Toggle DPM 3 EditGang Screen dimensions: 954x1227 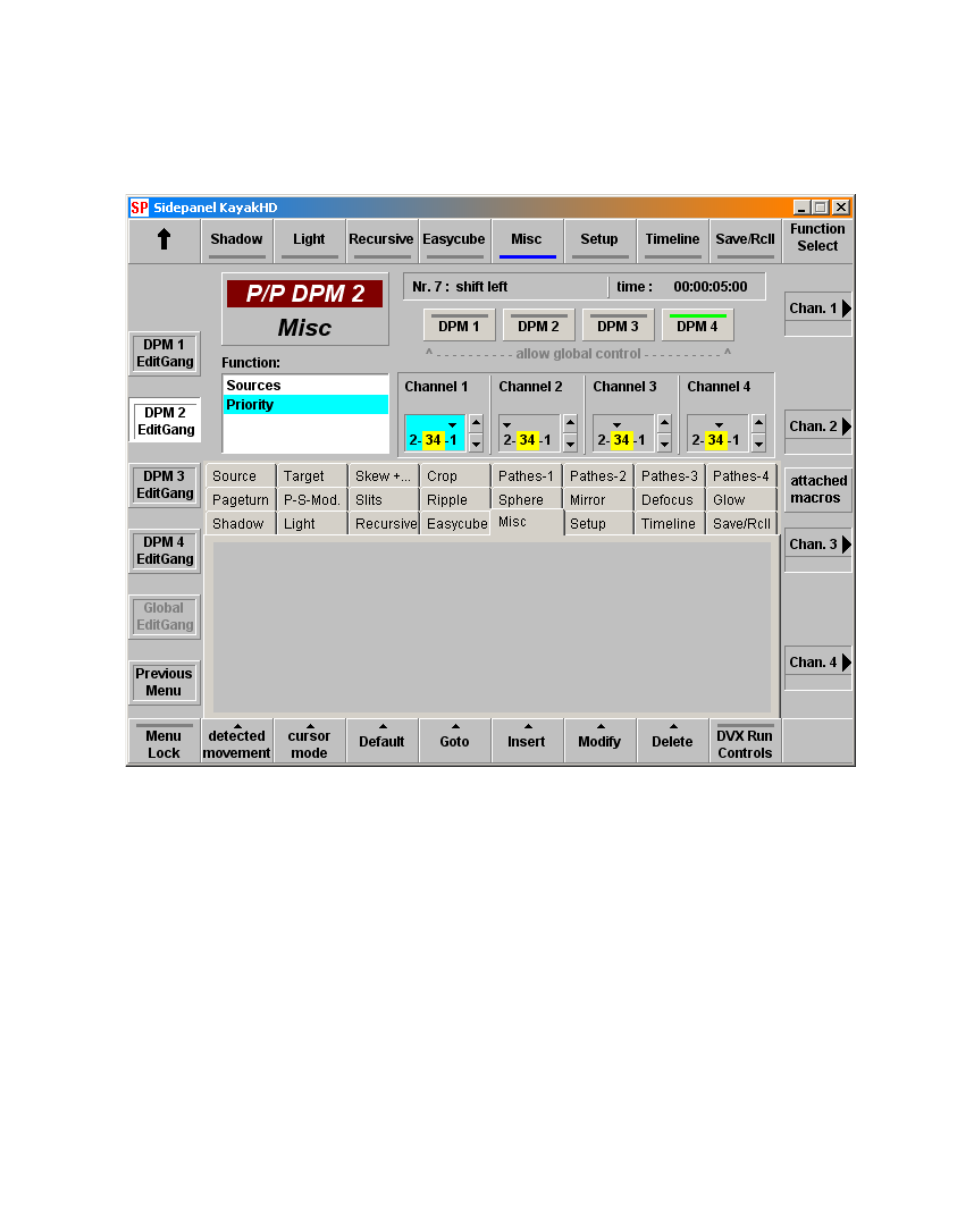165,485
